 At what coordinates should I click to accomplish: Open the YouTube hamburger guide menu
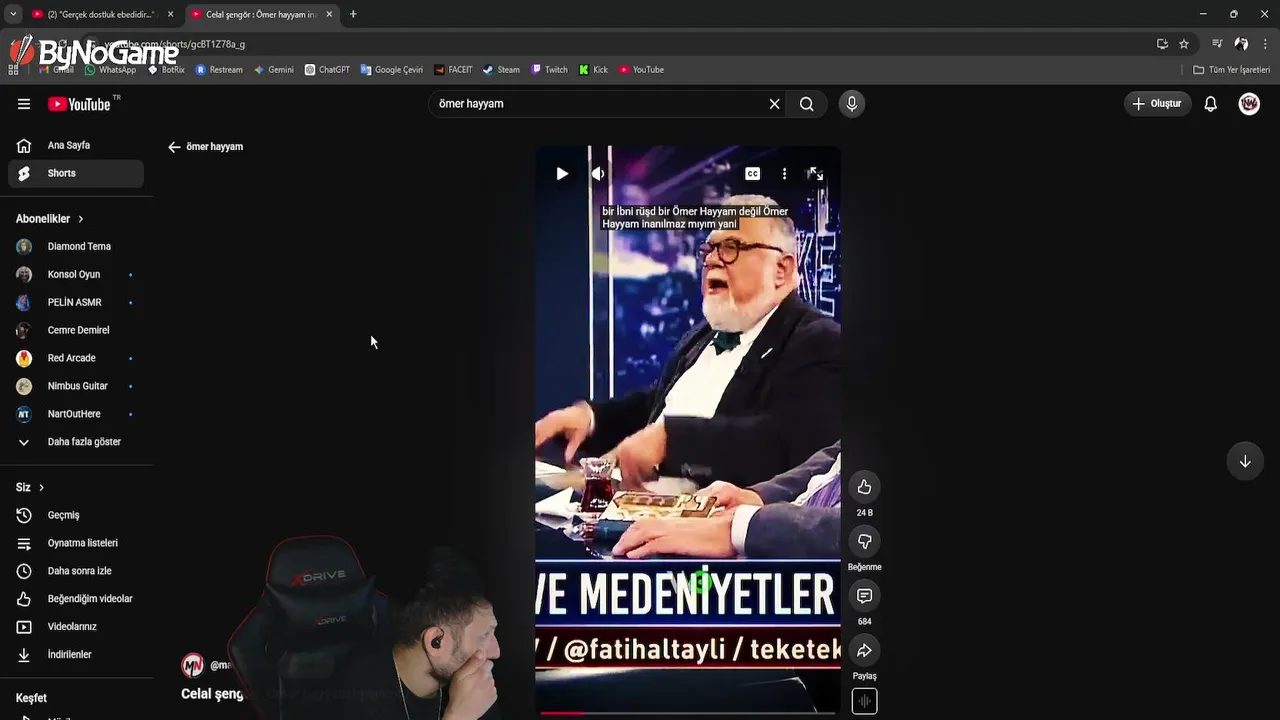coord(24,104)
